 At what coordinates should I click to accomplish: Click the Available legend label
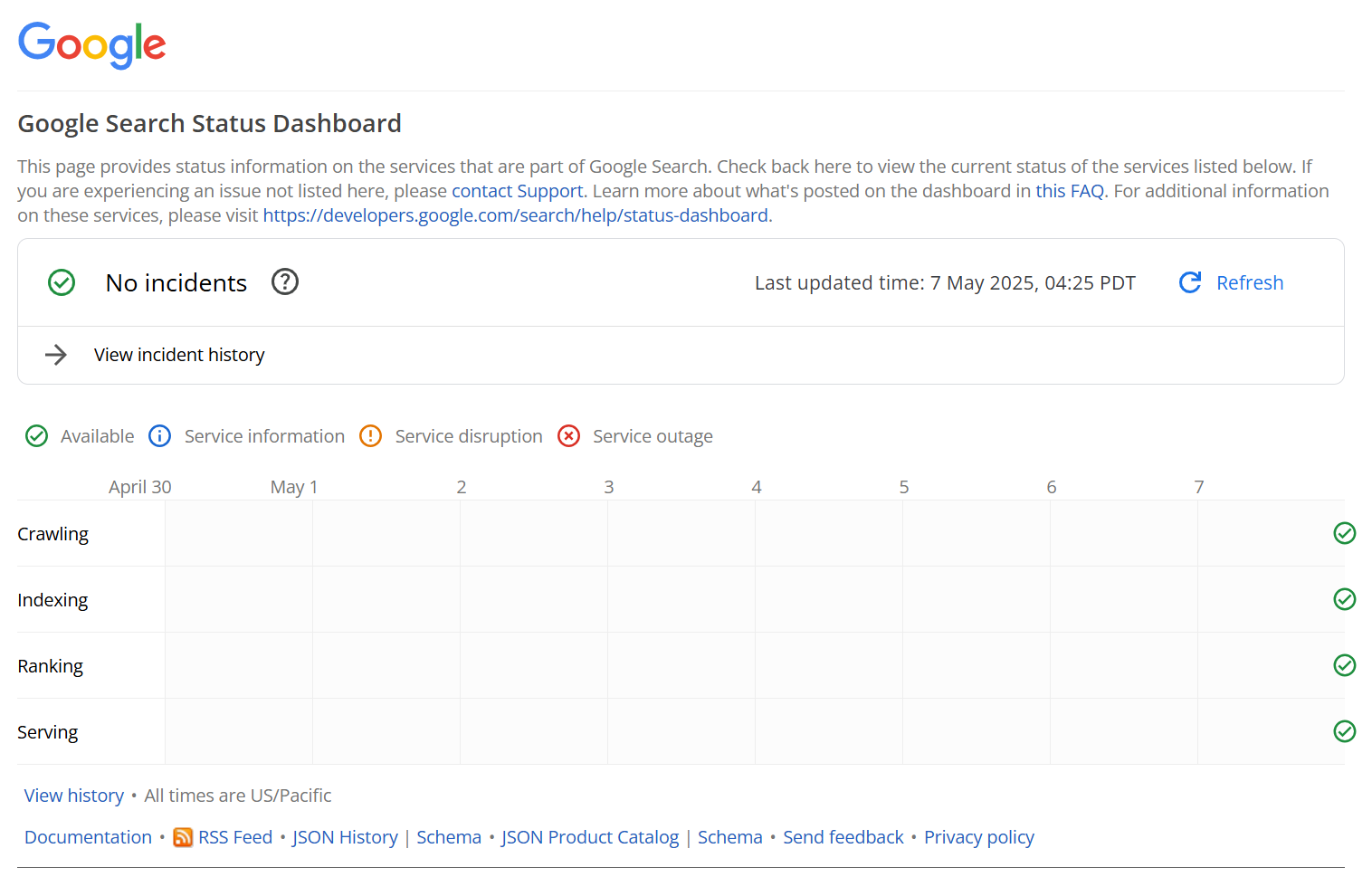[x=98, y=436]
